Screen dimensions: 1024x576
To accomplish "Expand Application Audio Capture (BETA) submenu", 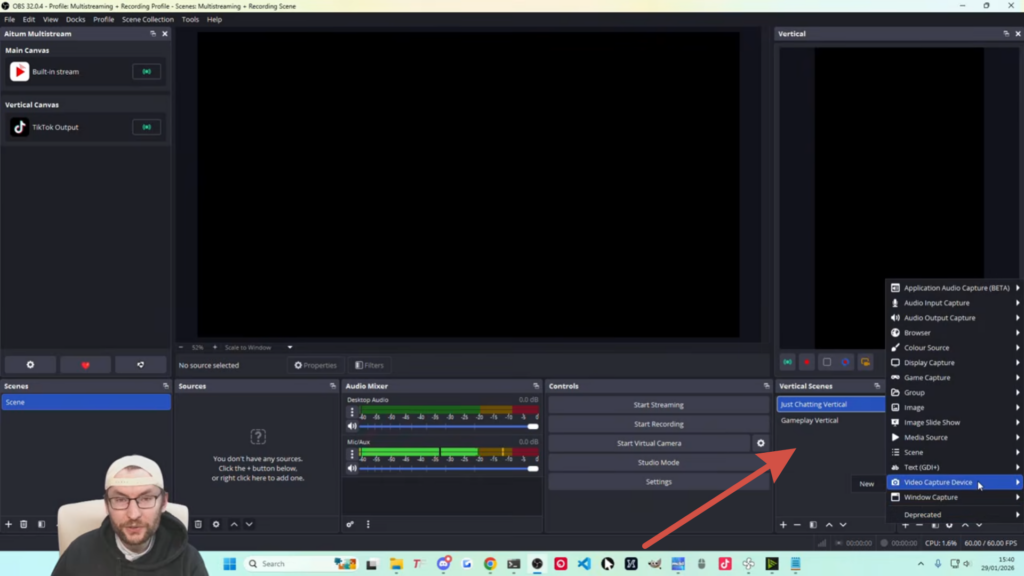I will pos(954,288).
